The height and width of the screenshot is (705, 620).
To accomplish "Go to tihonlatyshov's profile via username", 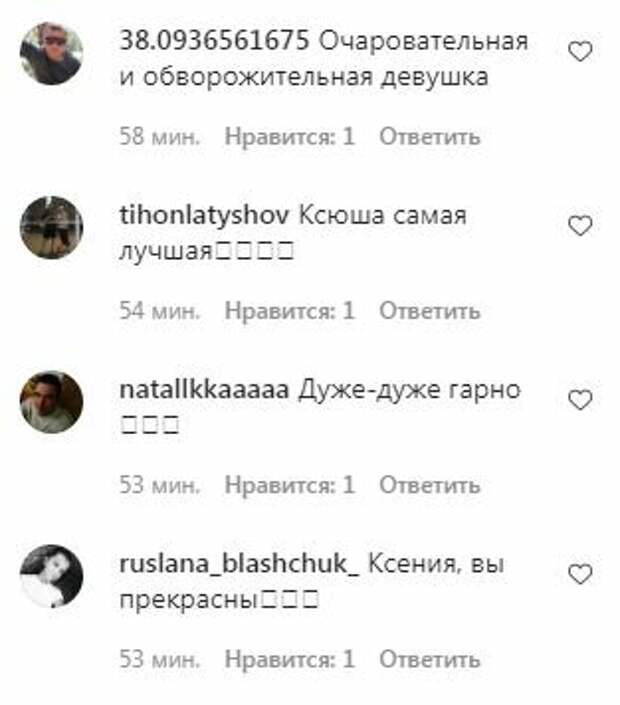I will tap(204, 215).
